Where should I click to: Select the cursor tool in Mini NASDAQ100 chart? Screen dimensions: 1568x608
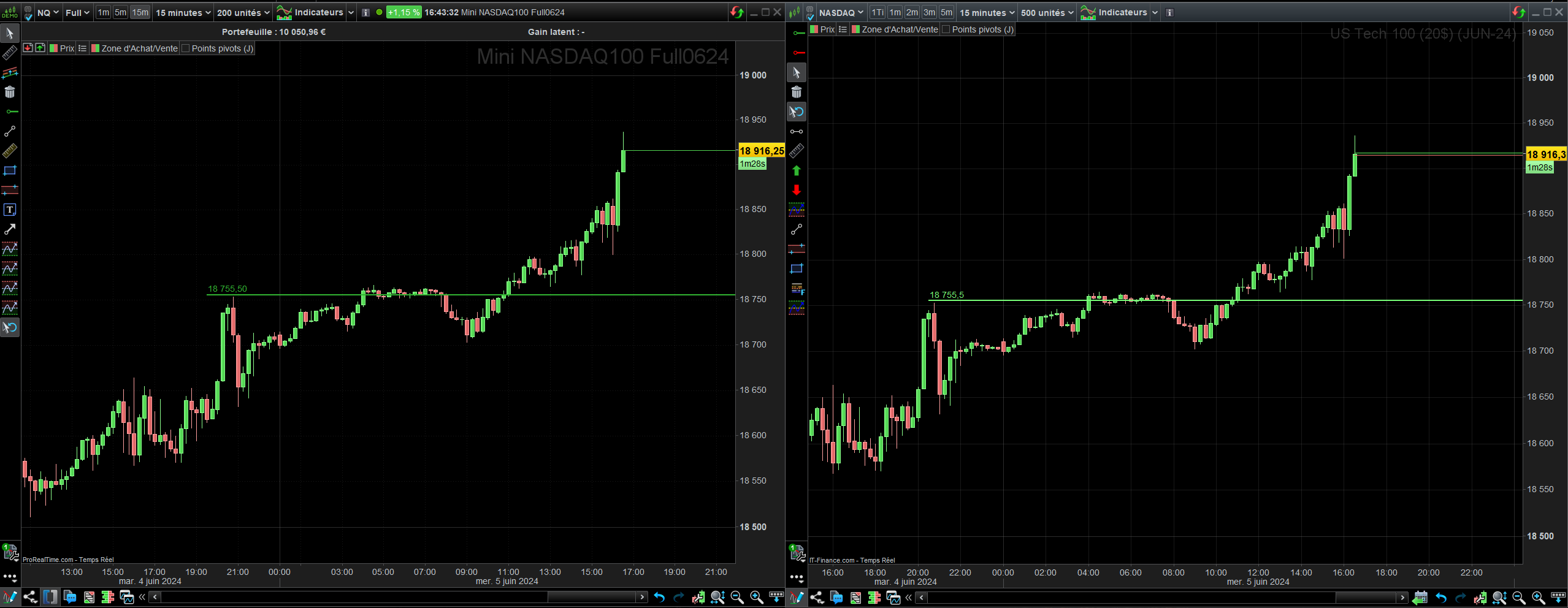point(10,33)
